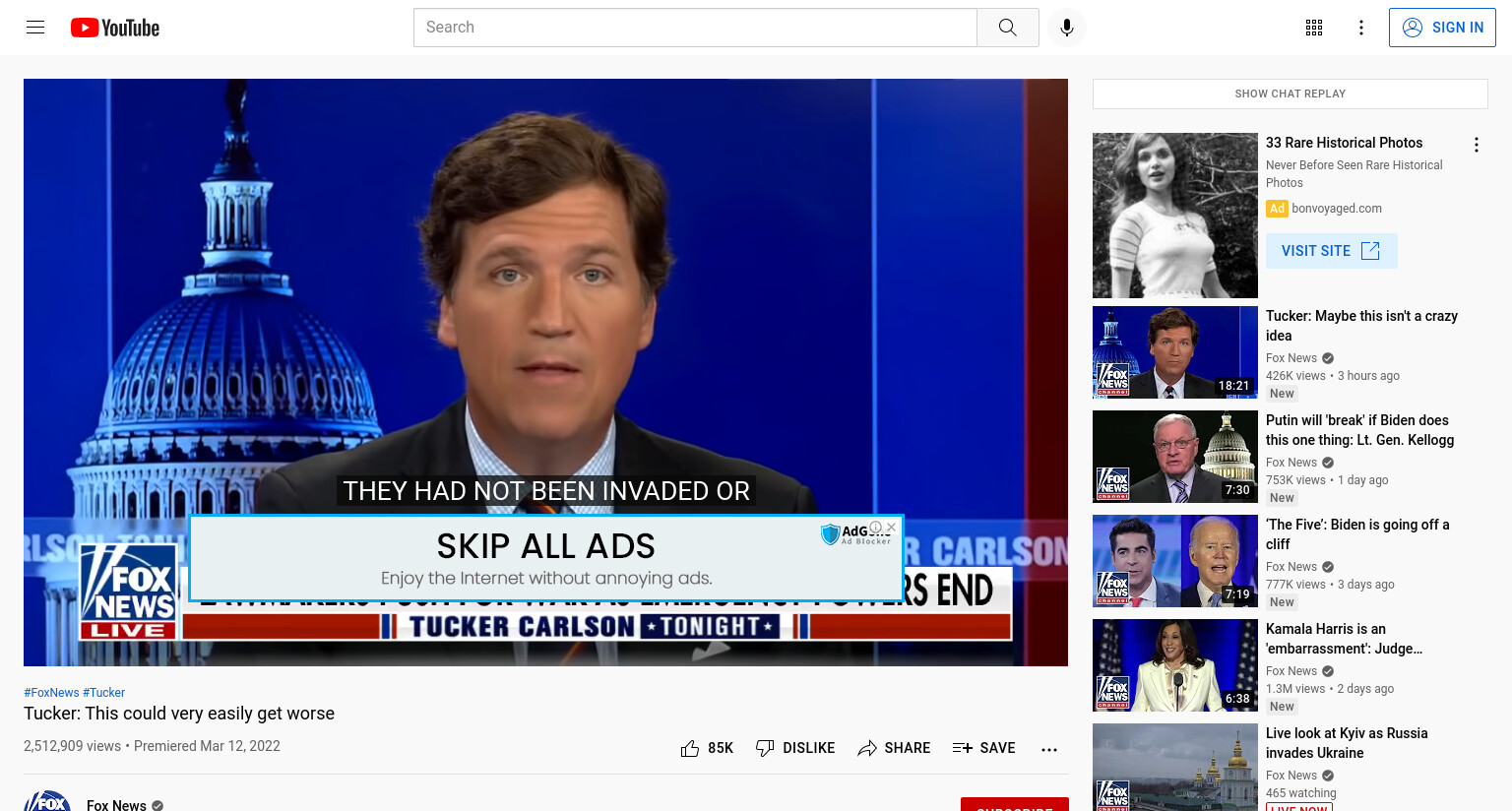Like the video with thumbs up
This screenshot has width=1512, height=811.
click(x=707, y=748)
